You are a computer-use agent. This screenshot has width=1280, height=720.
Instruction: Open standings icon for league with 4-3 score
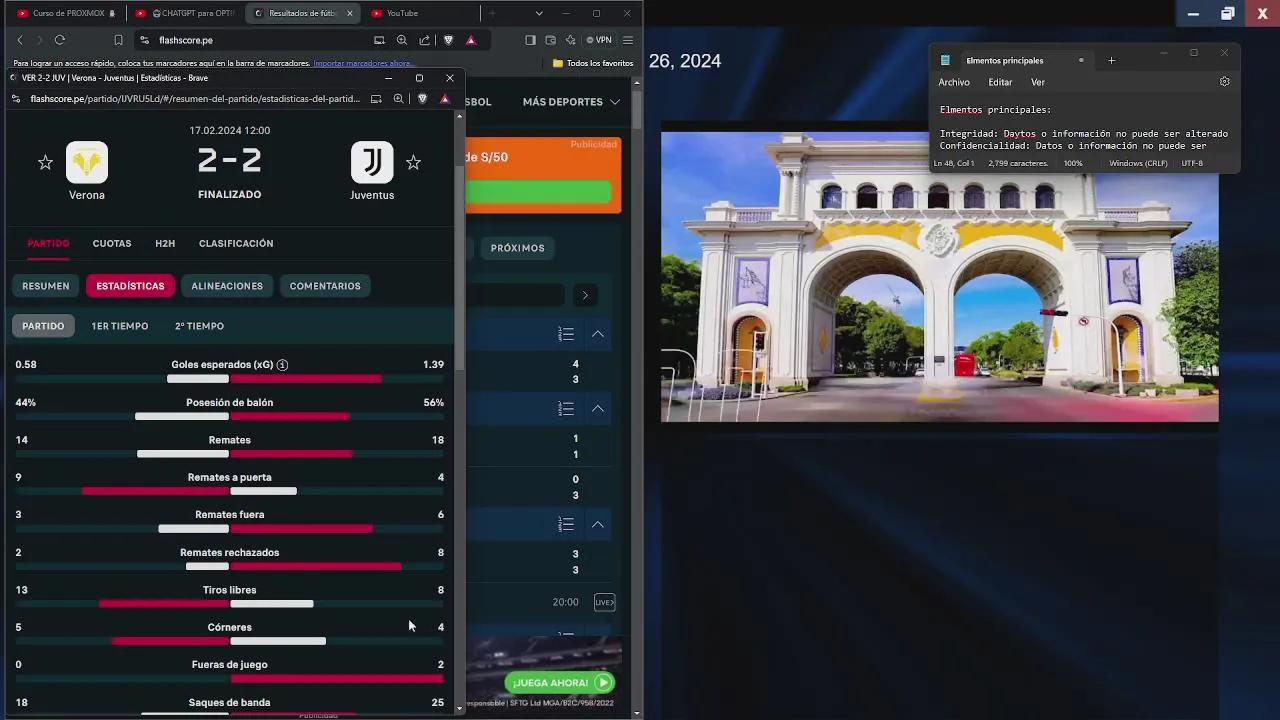click(566, 334)
